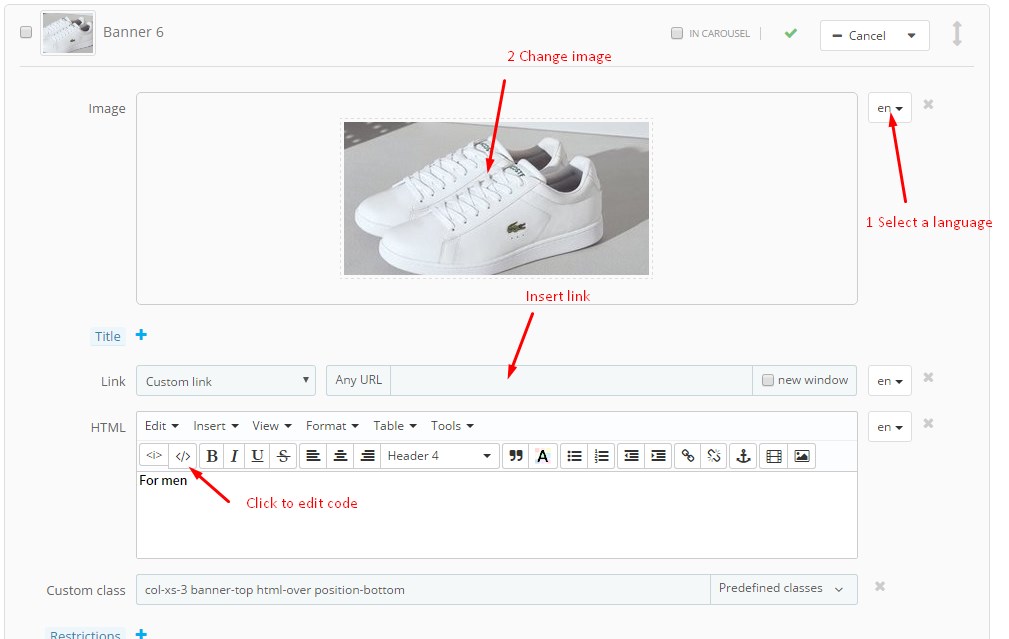Click the sneaker image to change it
This screenshot has width=1009, height=639.
(496, 198)
